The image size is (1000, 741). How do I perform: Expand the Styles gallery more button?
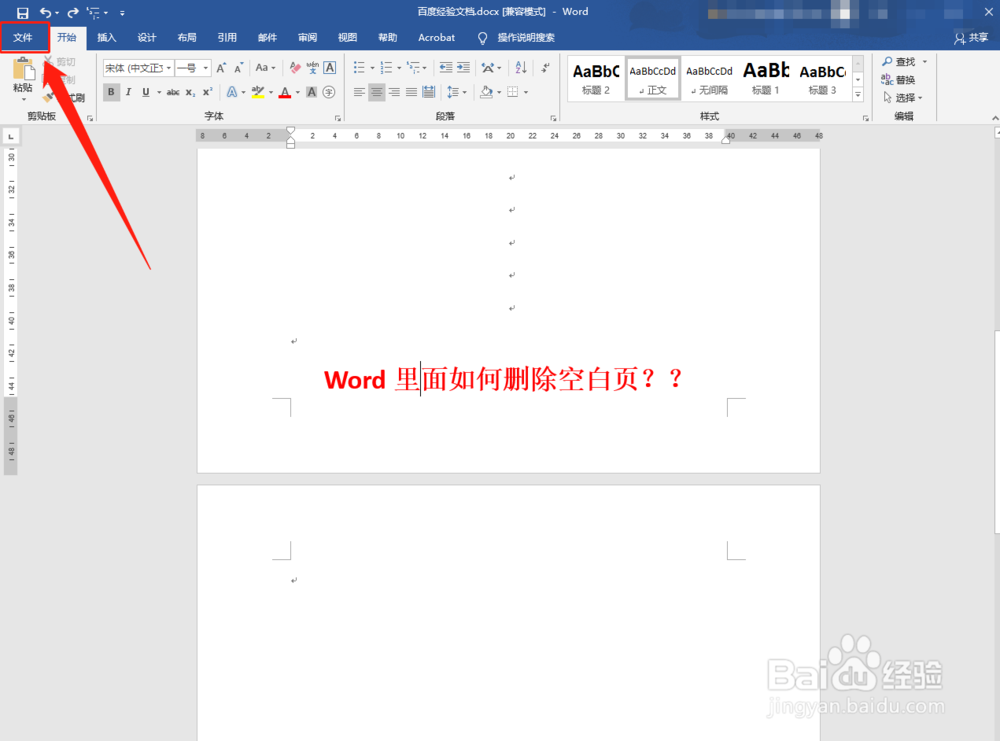click(x=858, y=94)
